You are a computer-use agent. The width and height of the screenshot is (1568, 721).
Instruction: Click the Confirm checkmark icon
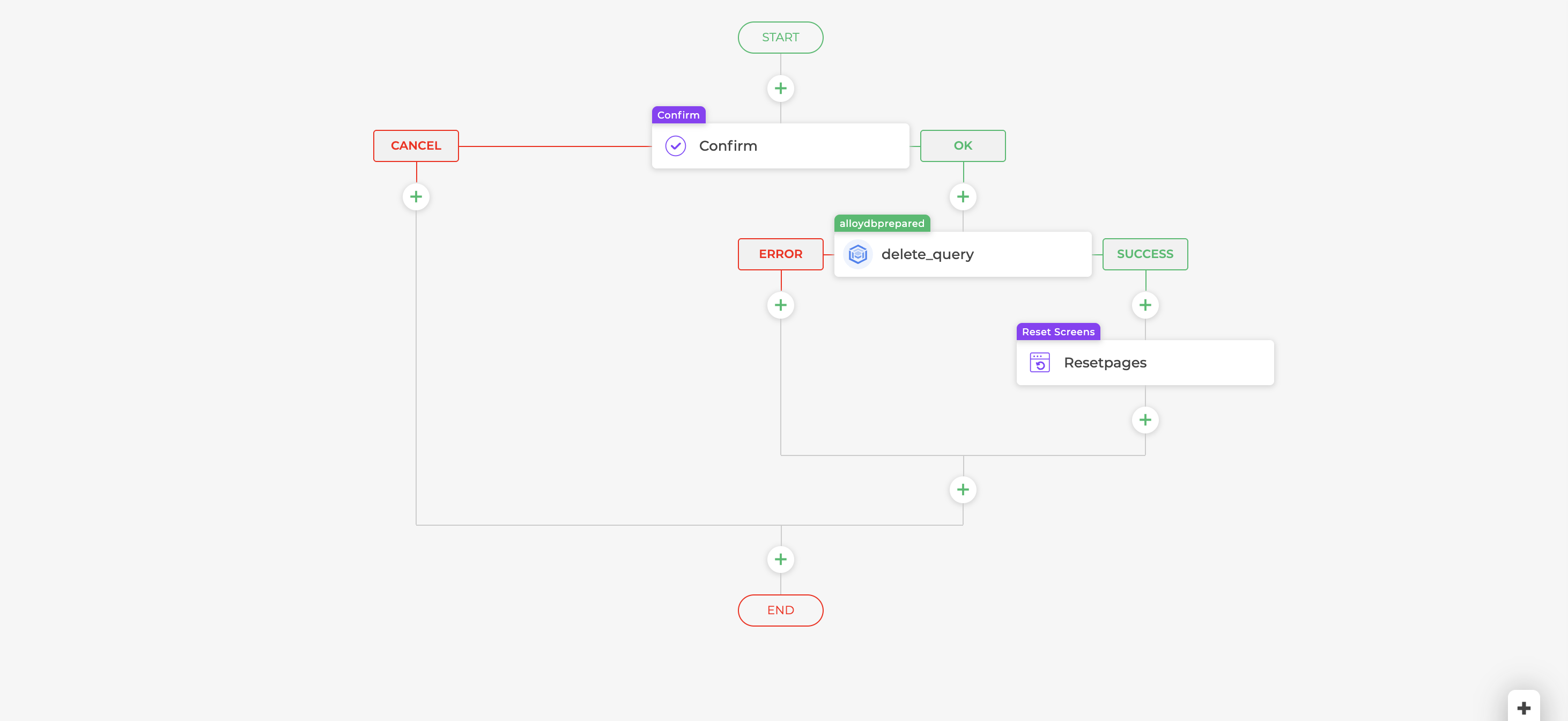[675, 145]
